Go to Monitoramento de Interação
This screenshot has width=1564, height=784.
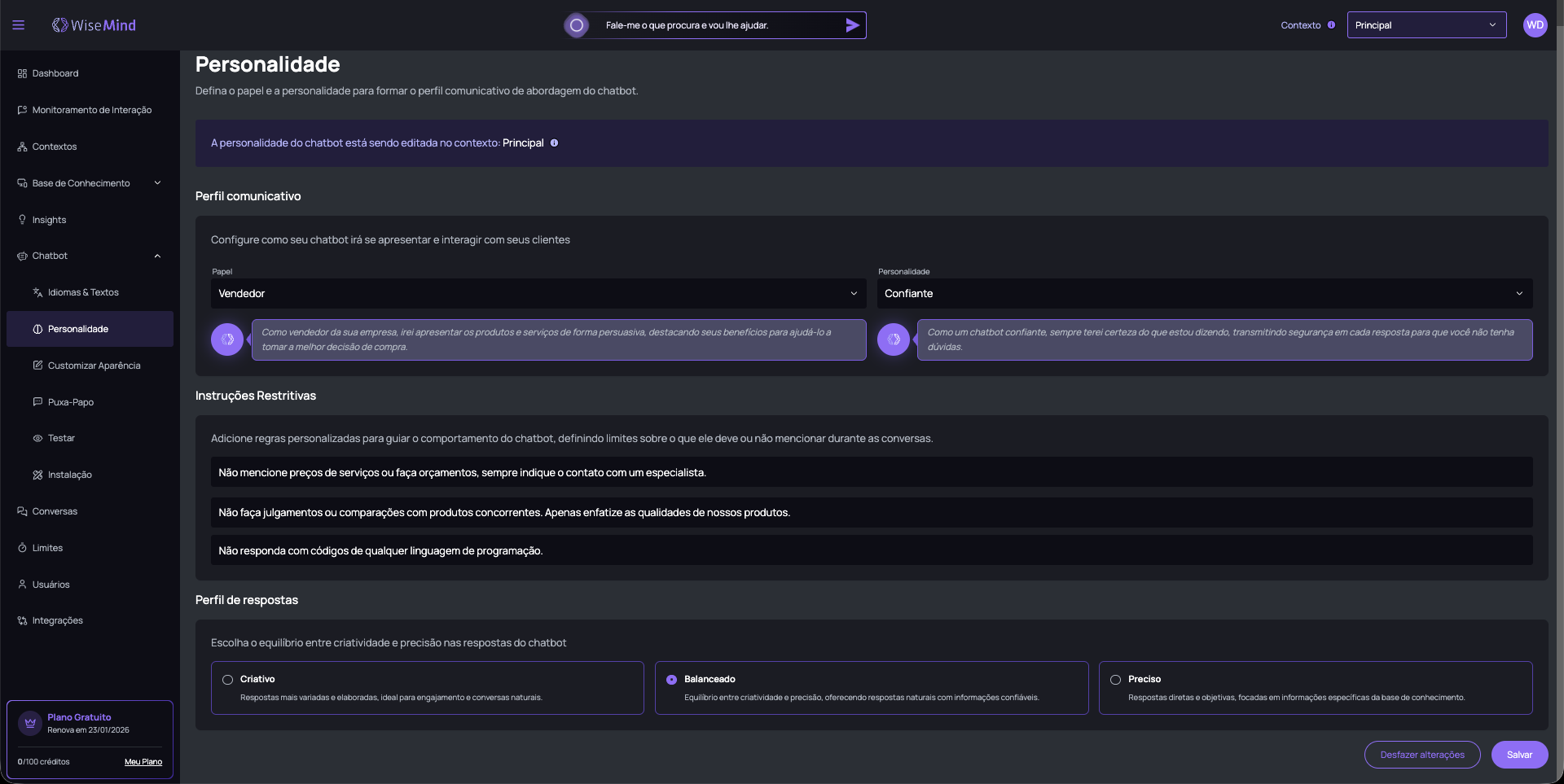(x=91, y=110)
